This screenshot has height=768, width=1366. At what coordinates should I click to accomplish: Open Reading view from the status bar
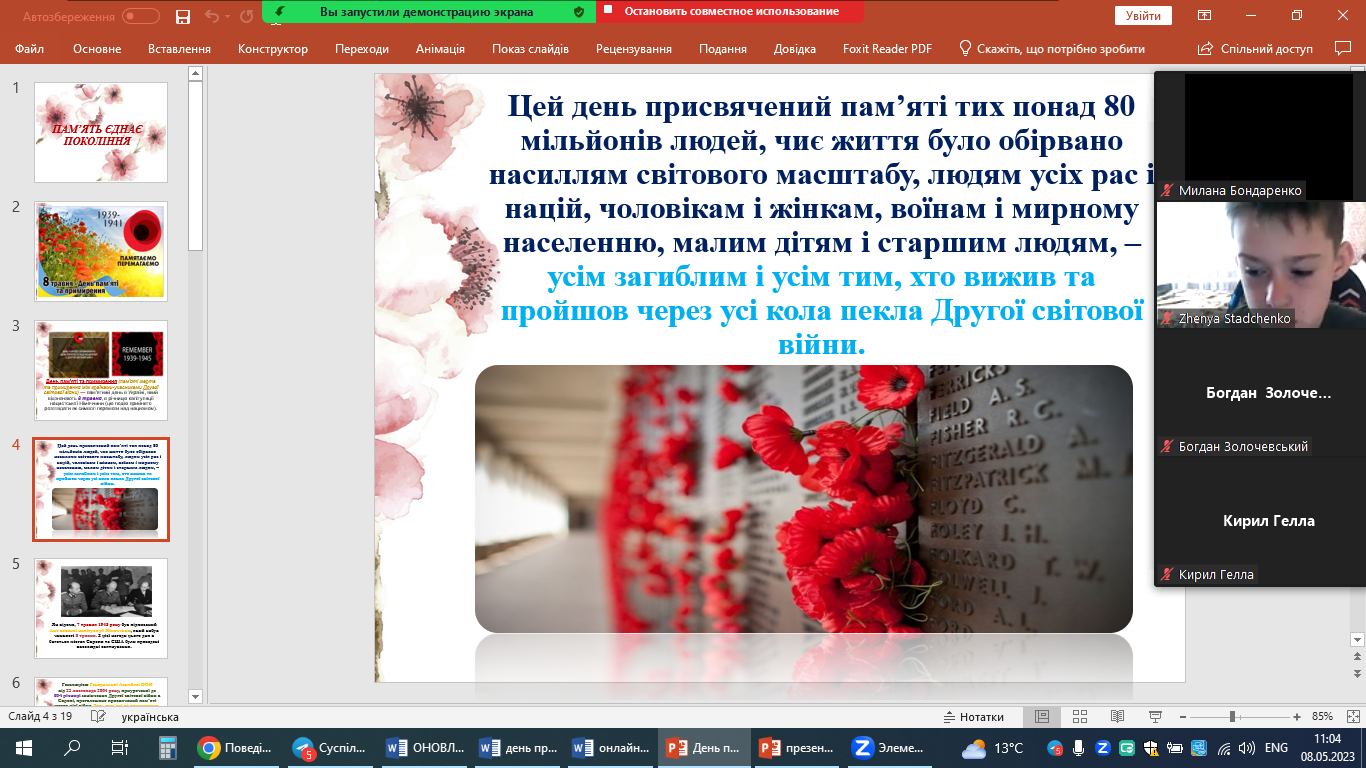point(1116,717)
